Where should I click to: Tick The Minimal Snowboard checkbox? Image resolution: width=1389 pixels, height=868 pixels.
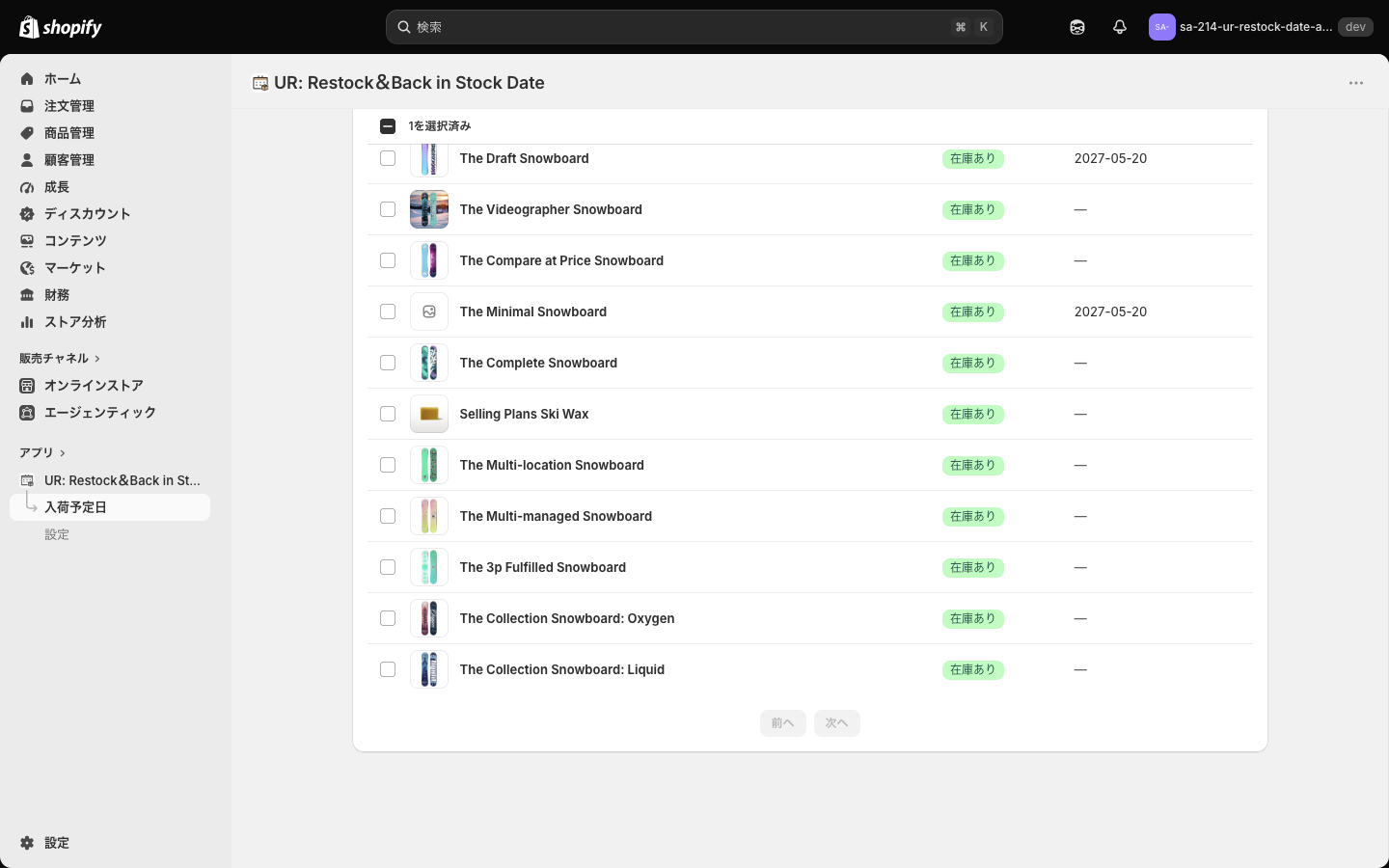(x=388, y=312)
